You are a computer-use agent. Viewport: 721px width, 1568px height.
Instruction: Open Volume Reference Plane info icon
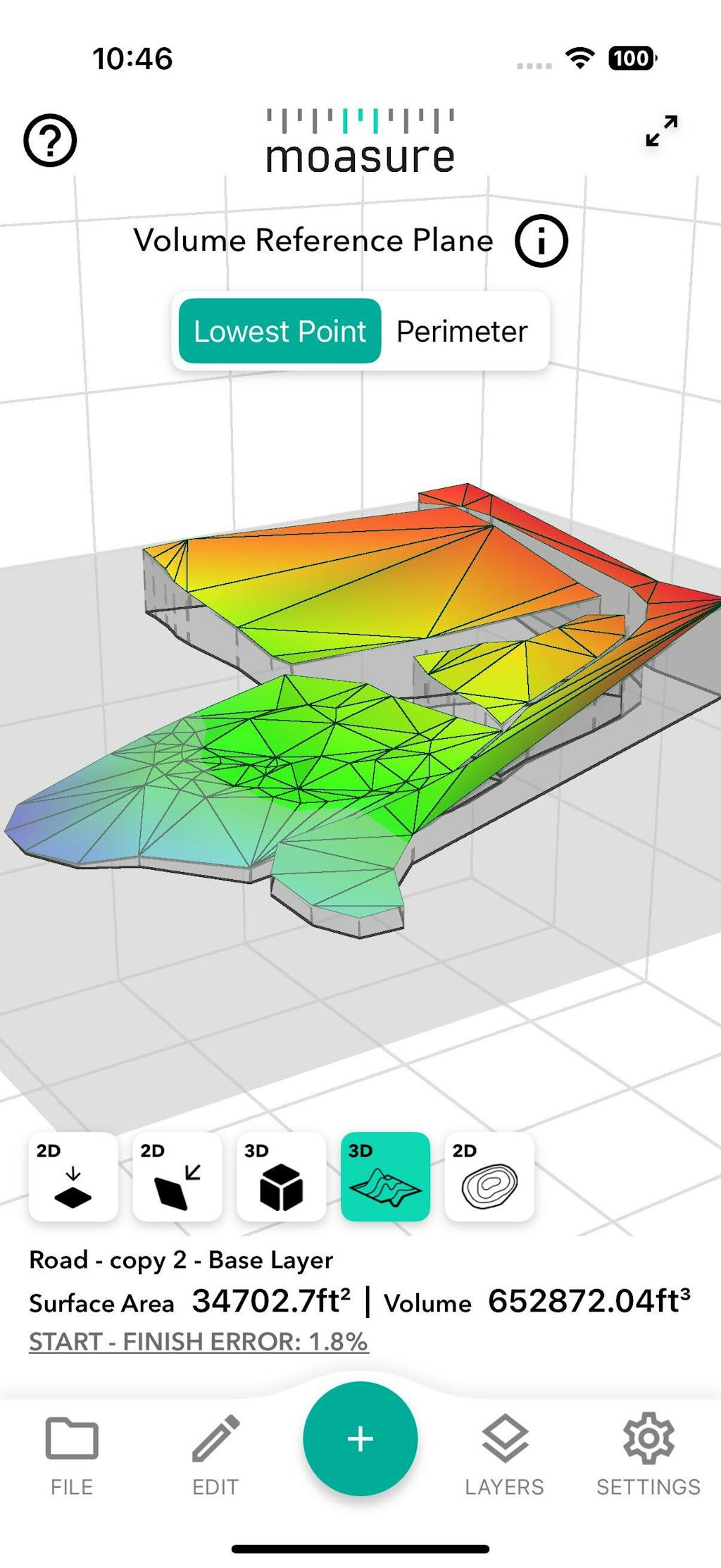coord(541,241)
